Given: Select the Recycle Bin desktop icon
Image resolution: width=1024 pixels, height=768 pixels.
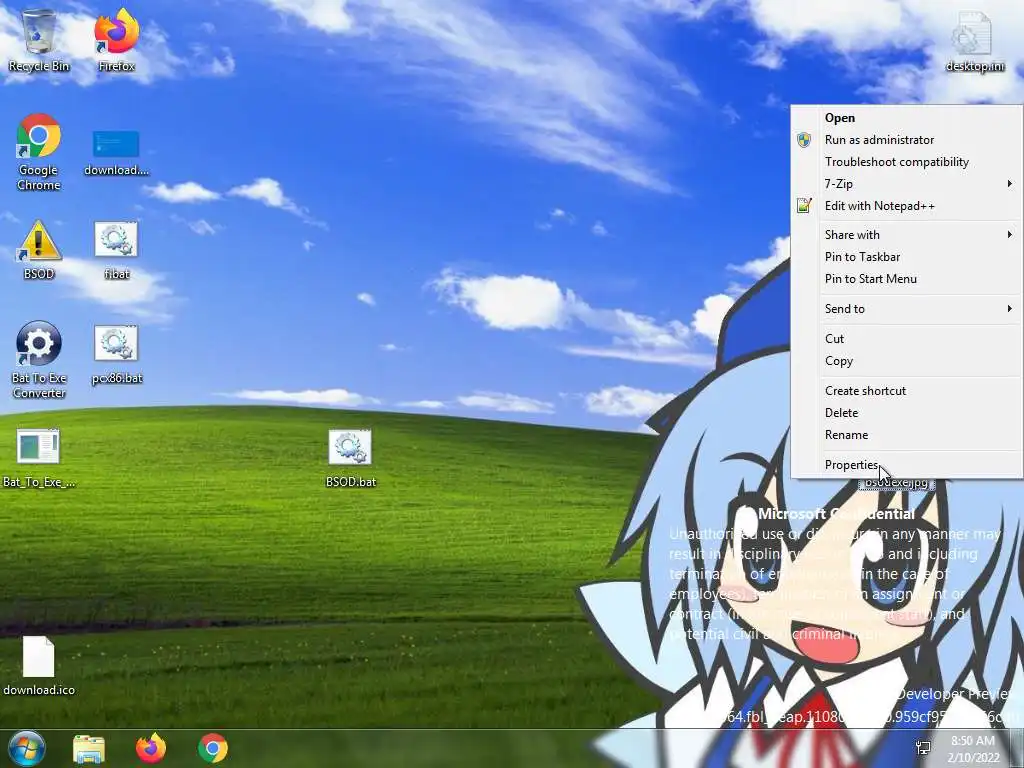Looking at the screenshot, I should pos(39,40).
